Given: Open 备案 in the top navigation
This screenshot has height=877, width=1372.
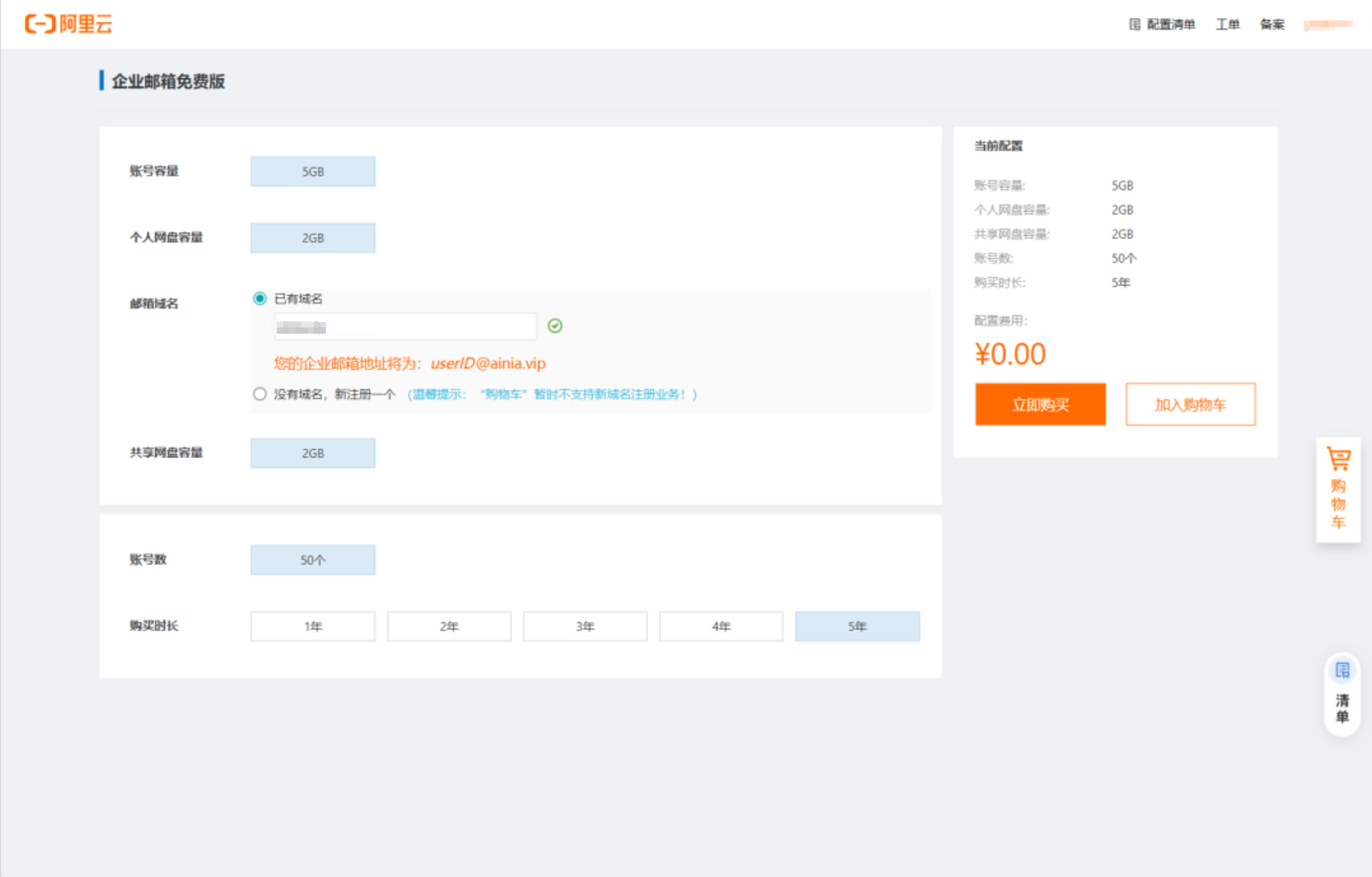Looking at the screenshot, I should [1272, 24].
